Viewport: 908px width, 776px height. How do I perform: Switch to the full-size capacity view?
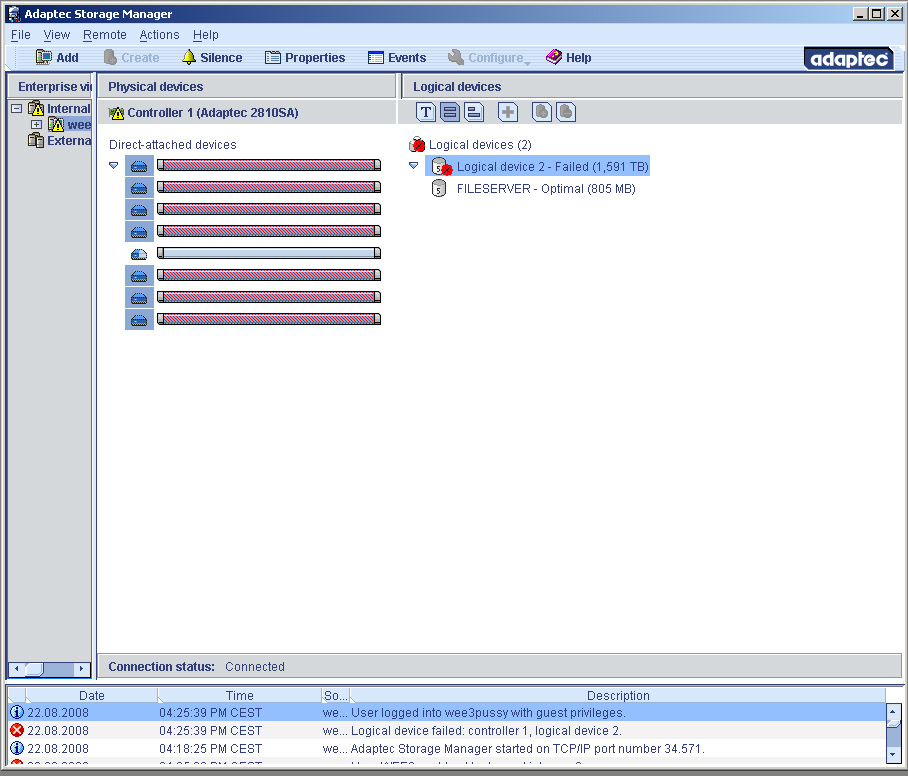[450, 112]
